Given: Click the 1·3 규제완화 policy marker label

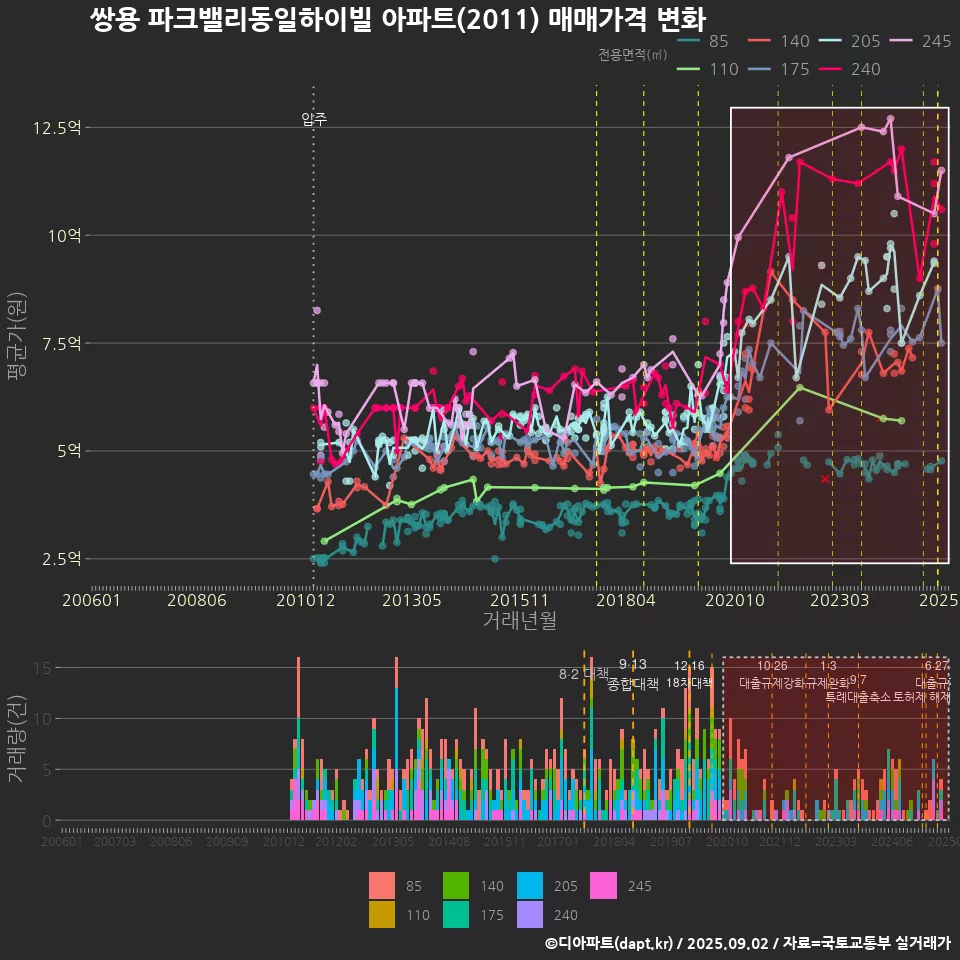Looking at the screenshot, I should coord(828,674).
